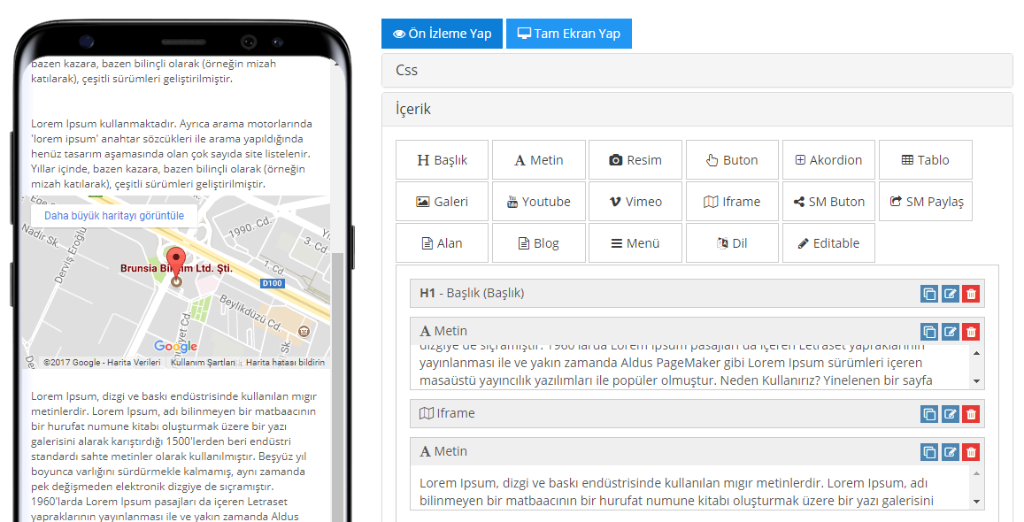
Task: Click the red map pin marker
Action: (x=176, y=262)
